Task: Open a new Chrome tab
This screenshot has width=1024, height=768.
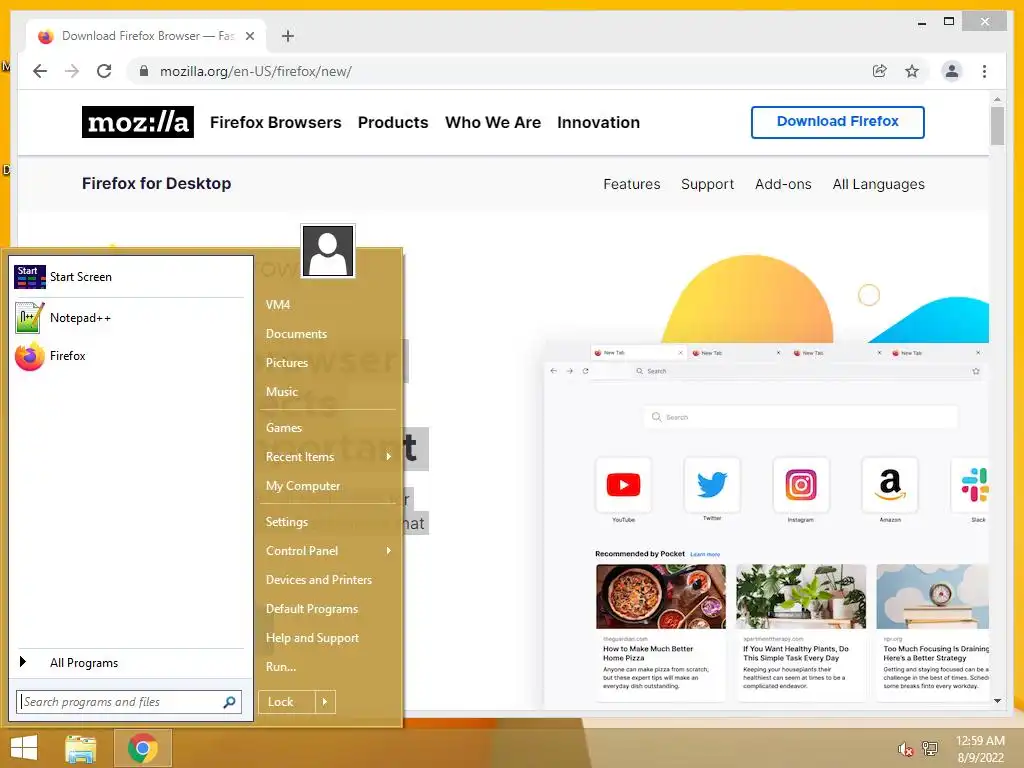Action: (288, 36)
